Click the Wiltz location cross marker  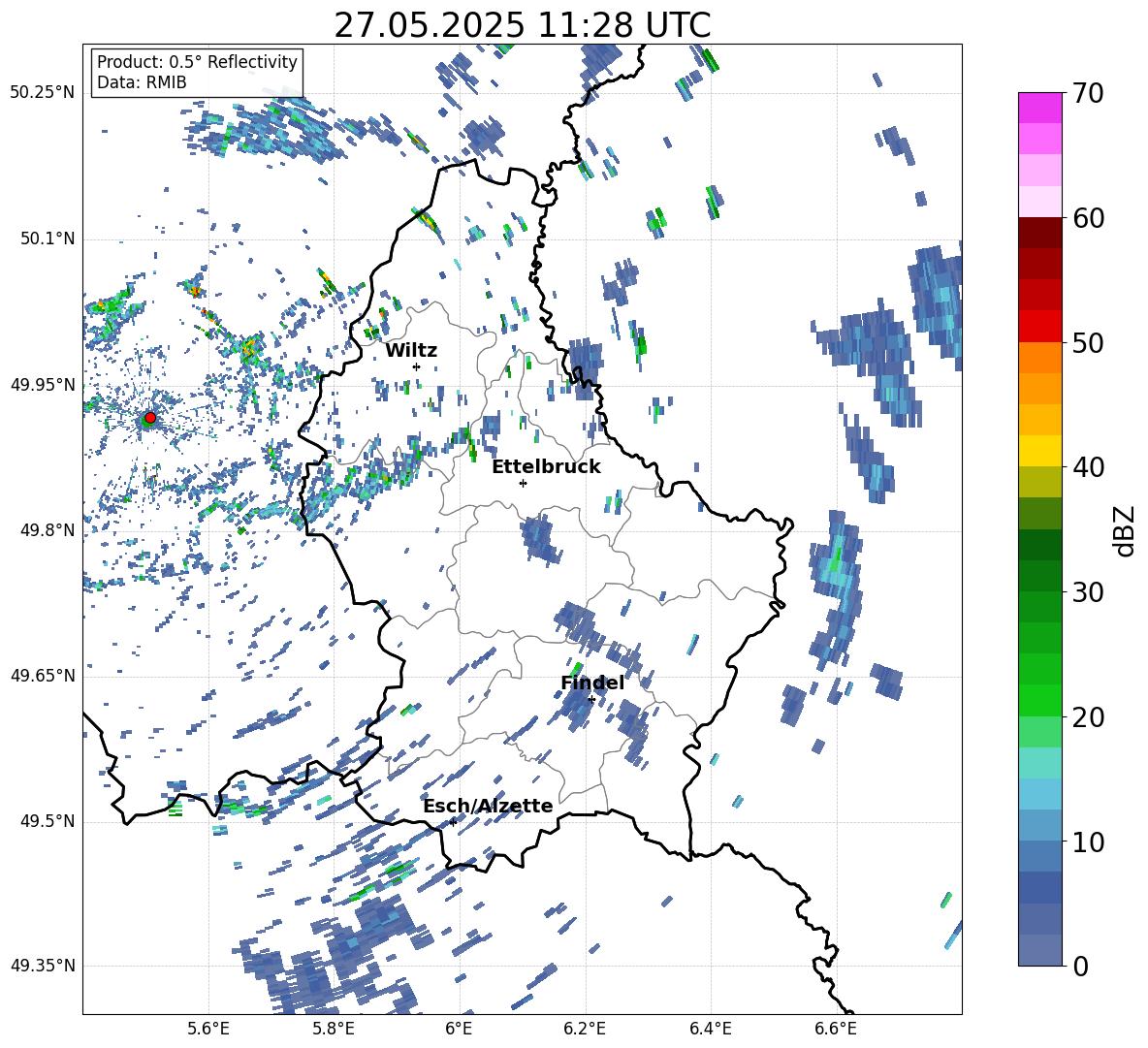tap(417, 366)
